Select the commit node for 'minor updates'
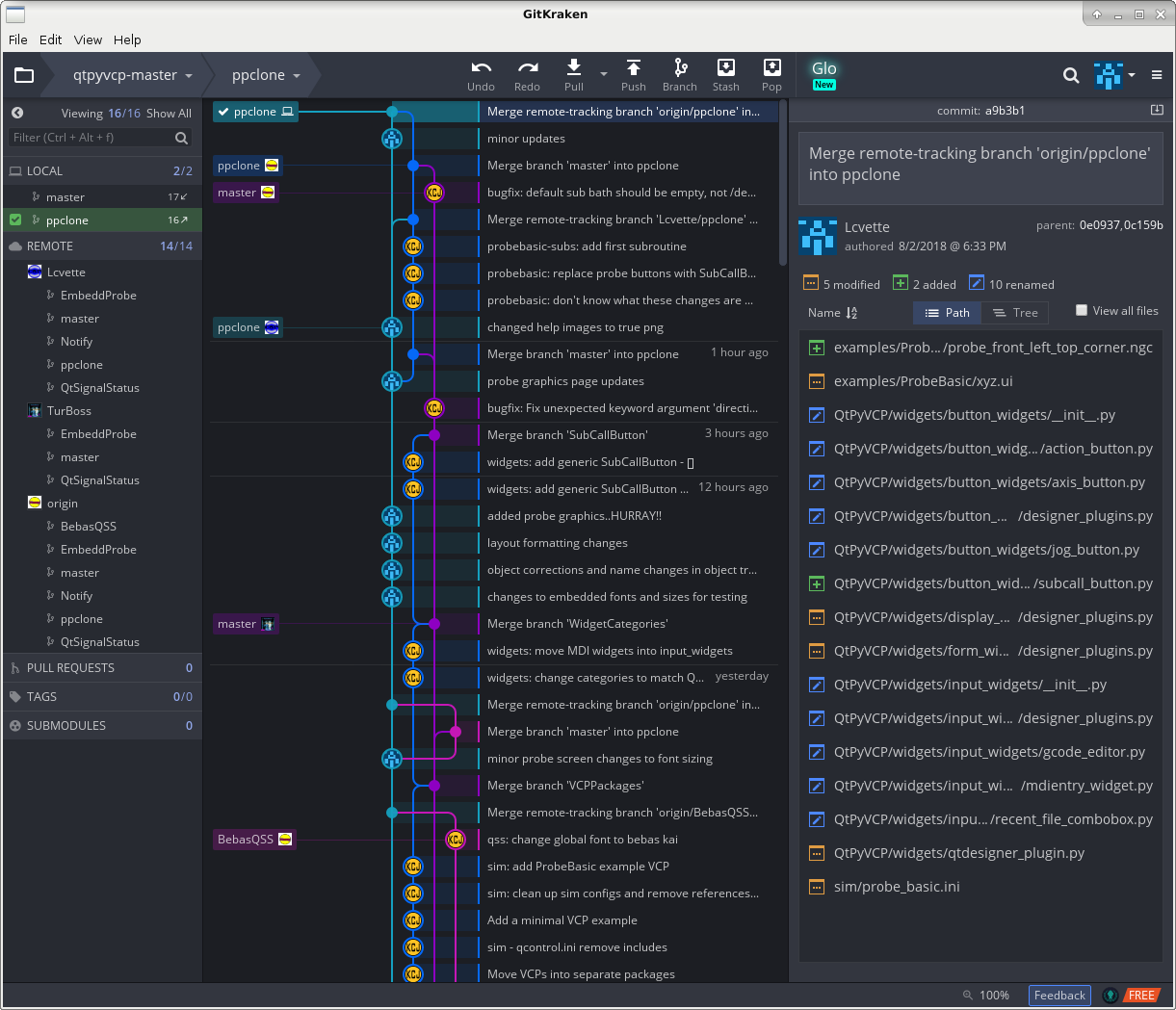Screen dimensions: 1176x1010 tap(392, 139)
